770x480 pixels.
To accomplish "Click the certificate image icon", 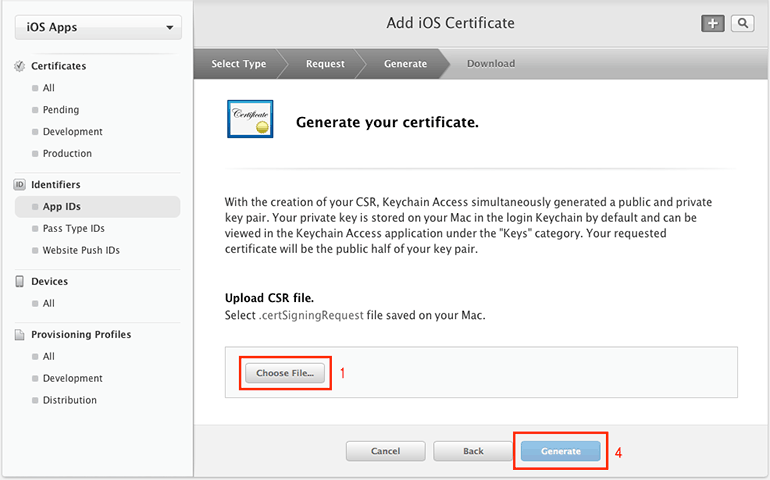I will click(249, 122).
